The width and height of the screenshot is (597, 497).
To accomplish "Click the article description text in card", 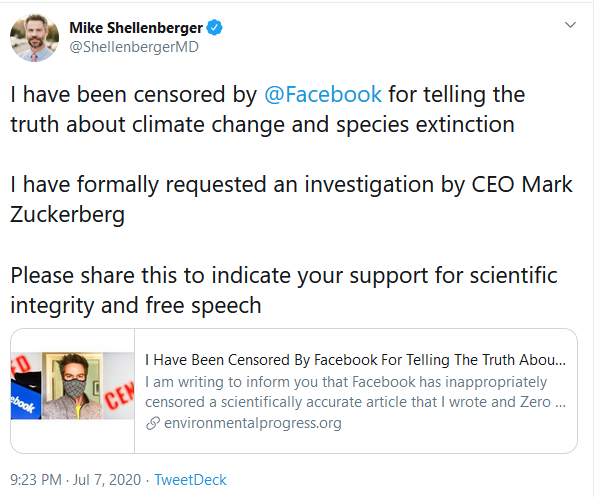I will click(x=355, y=392).
